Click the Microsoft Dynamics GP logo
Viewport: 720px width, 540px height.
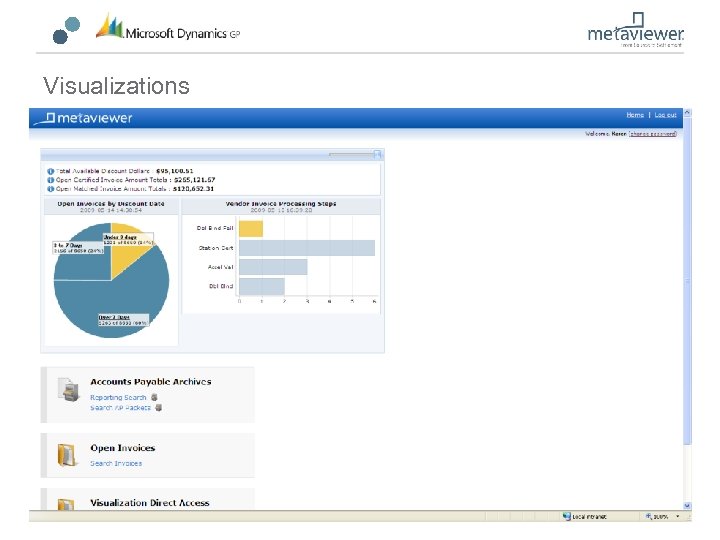pyautogui.click(x=168, y=28)
